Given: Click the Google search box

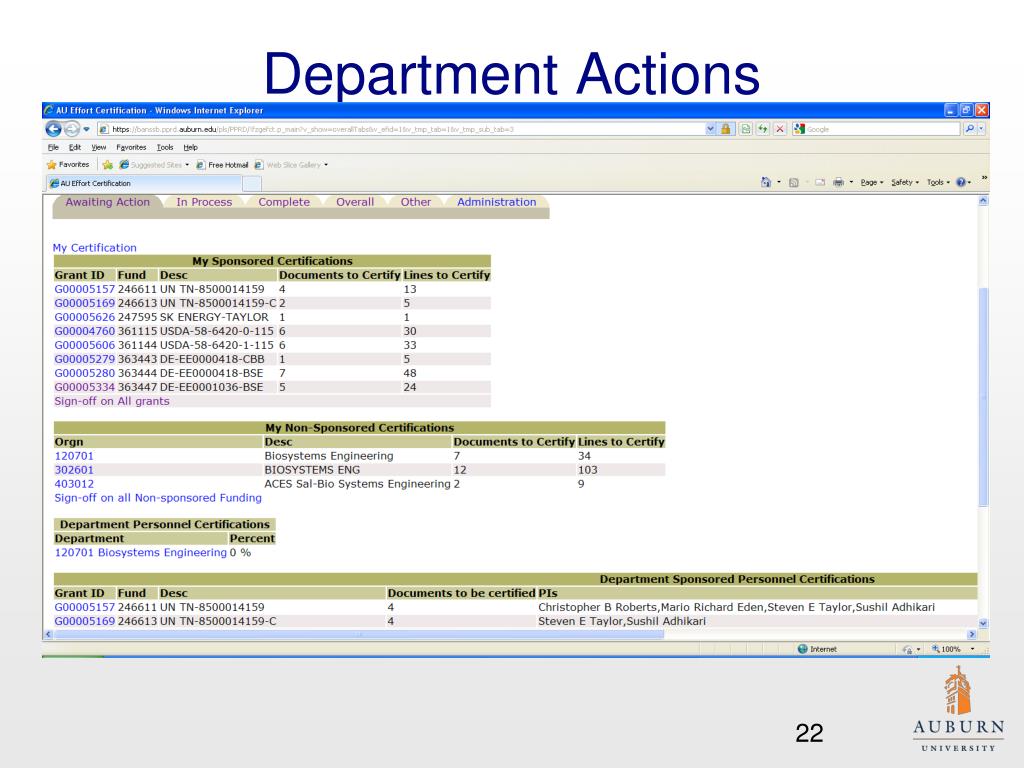Looking at the screenshot, I should pyautogui.click(x=875, y=129).
